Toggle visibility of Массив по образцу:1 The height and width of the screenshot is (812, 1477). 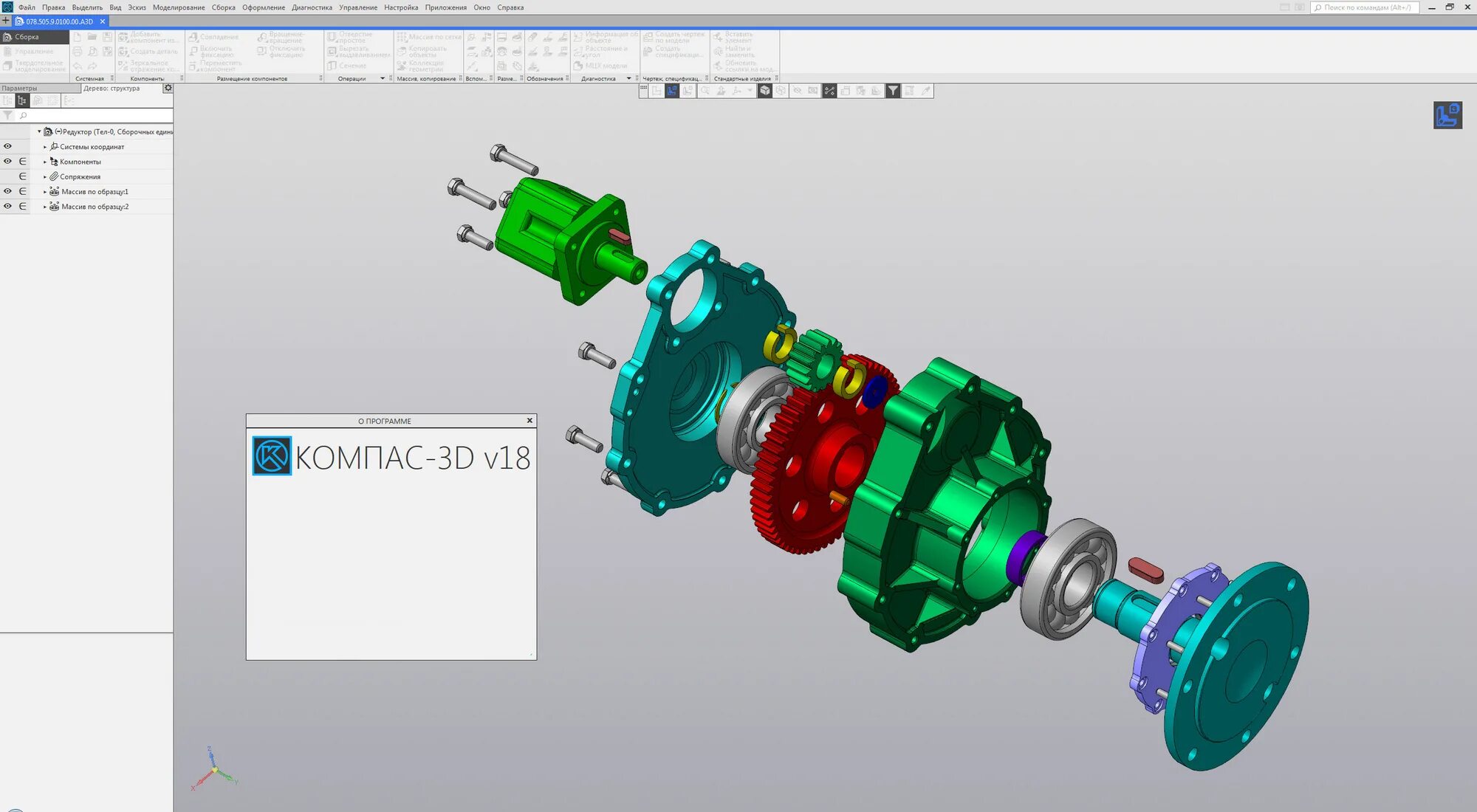tap(7, 191)
